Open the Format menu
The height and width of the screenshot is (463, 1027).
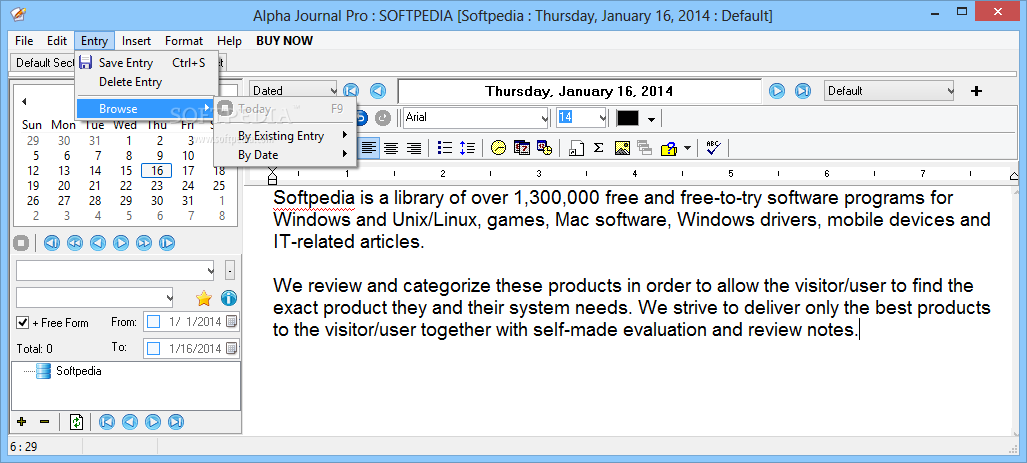click(x=184, y=41)
